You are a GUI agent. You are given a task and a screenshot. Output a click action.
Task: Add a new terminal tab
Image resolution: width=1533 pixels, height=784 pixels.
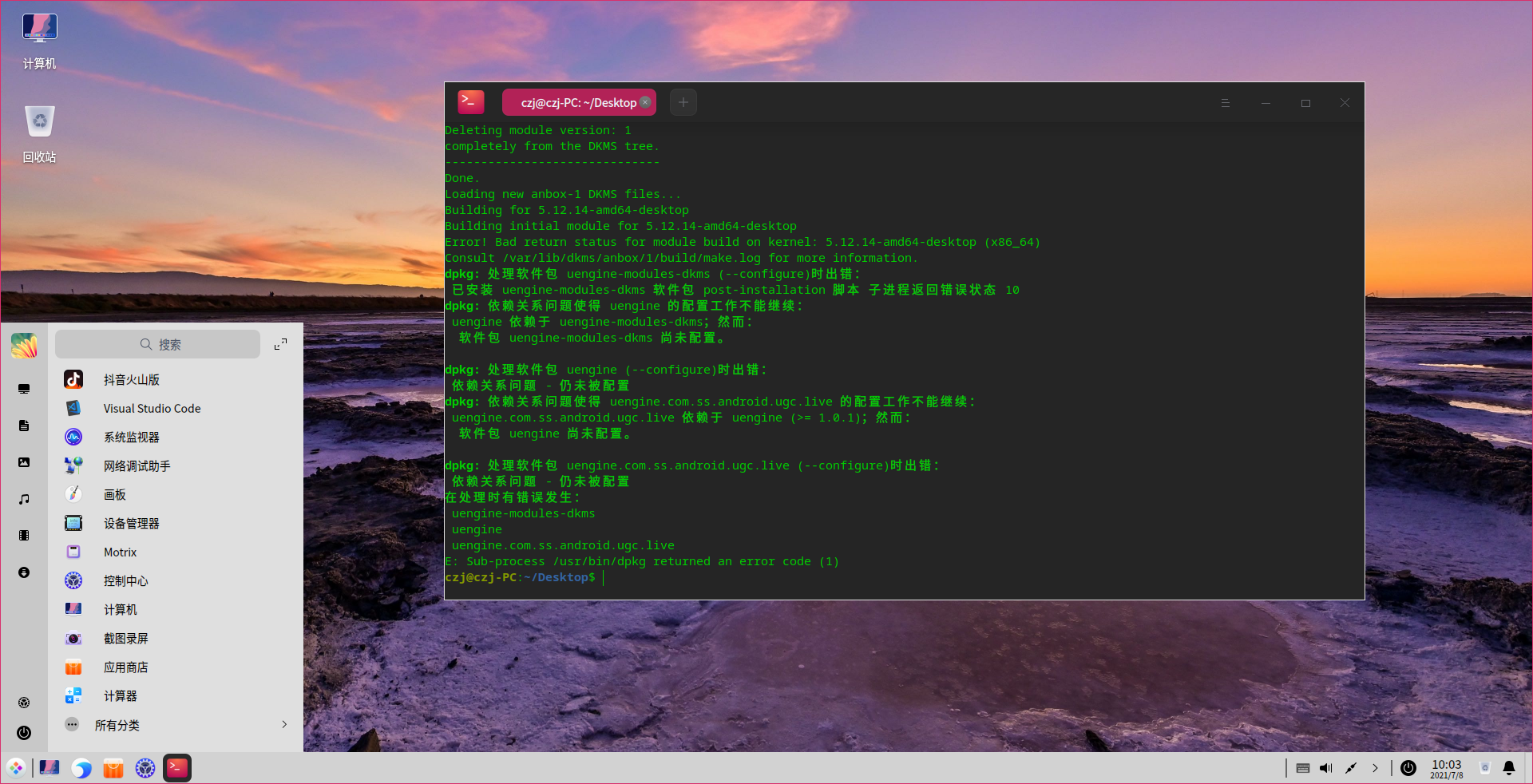[683, 102]
